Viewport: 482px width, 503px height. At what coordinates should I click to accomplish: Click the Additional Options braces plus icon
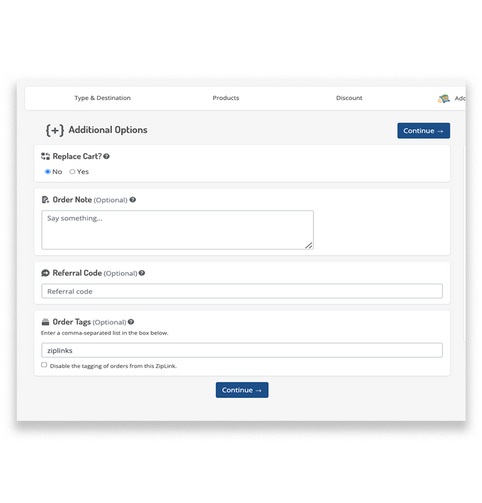pos(55,130)
